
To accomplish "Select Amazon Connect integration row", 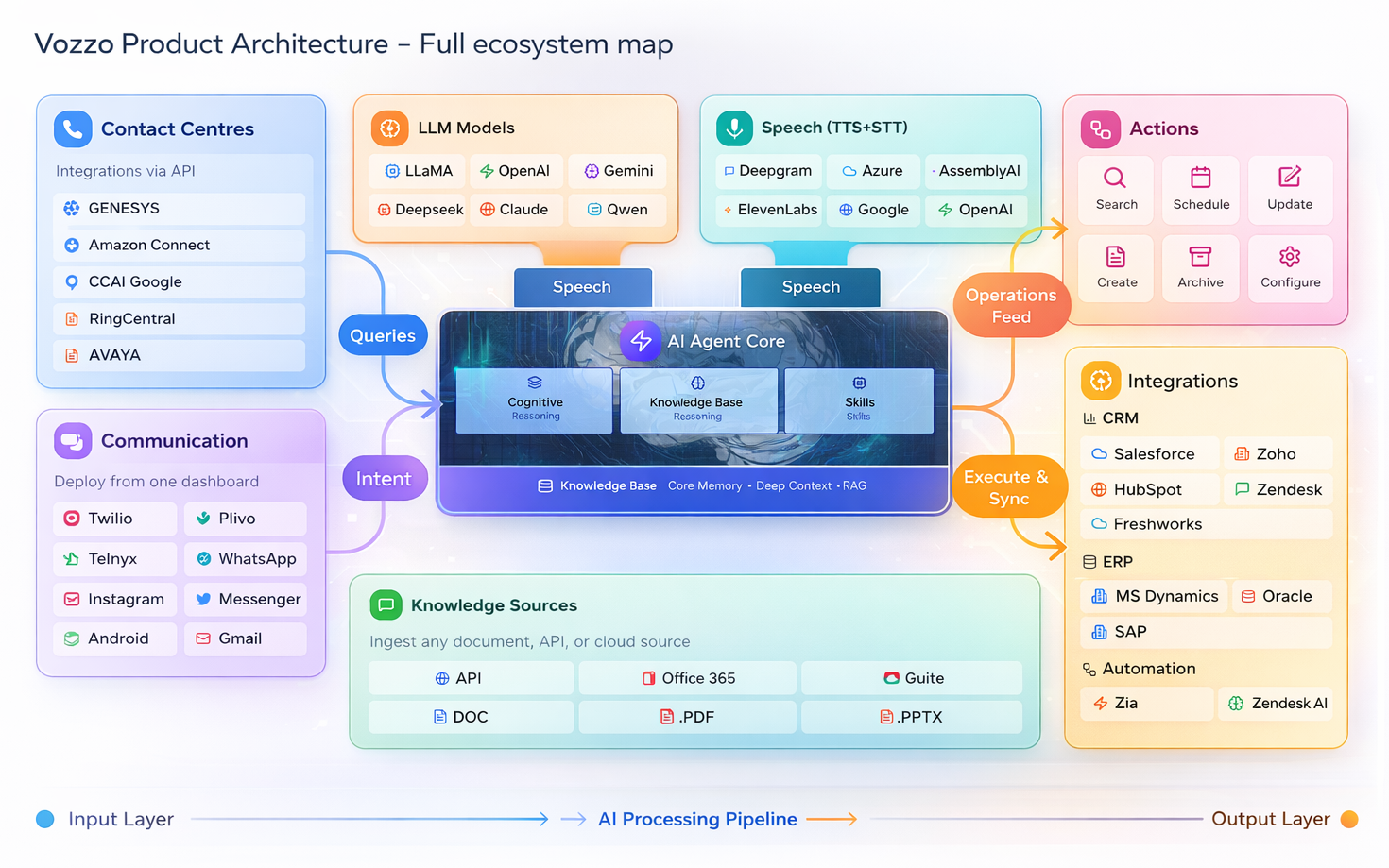I will pos(180,246).
